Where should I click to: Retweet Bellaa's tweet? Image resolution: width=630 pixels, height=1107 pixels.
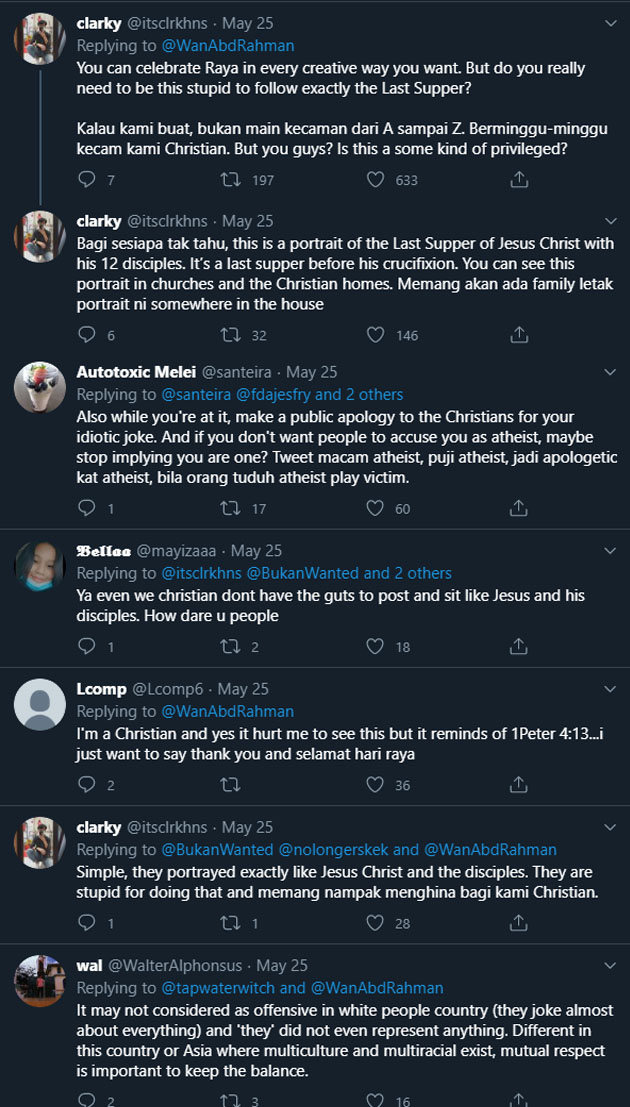click(230, 646)
